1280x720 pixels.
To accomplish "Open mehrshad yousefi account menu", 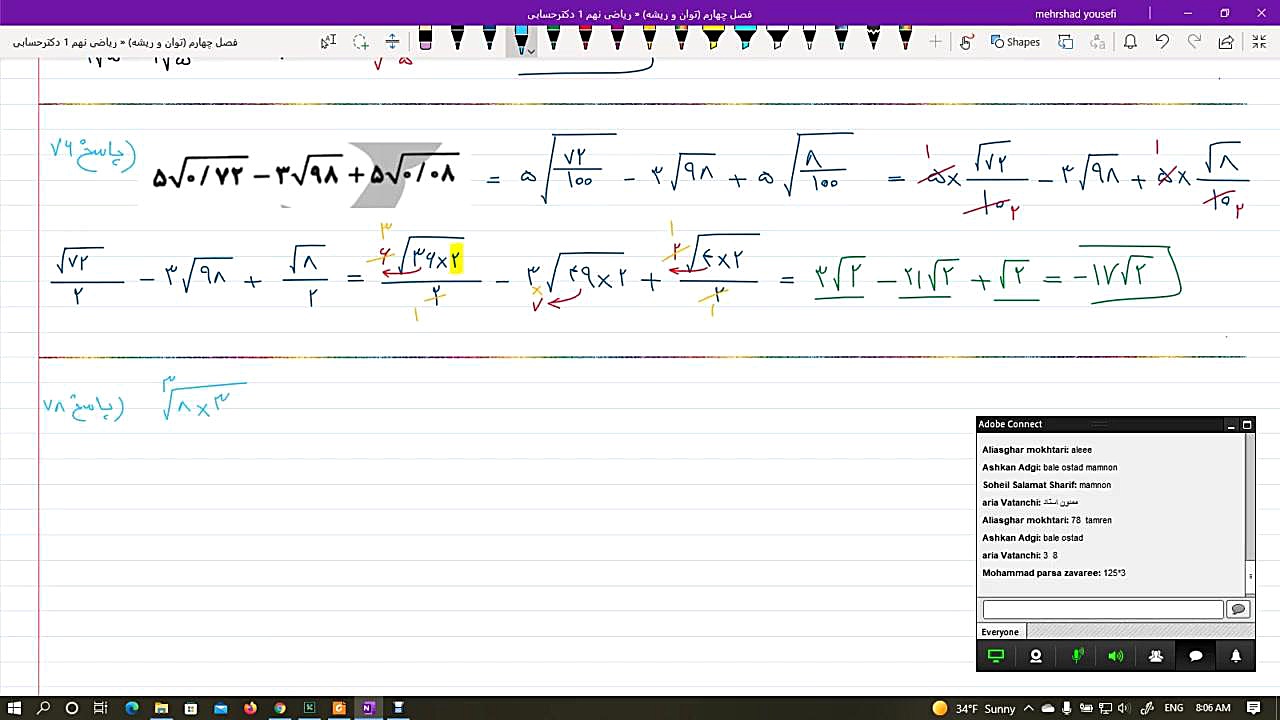I will [x=1075, y=13].
